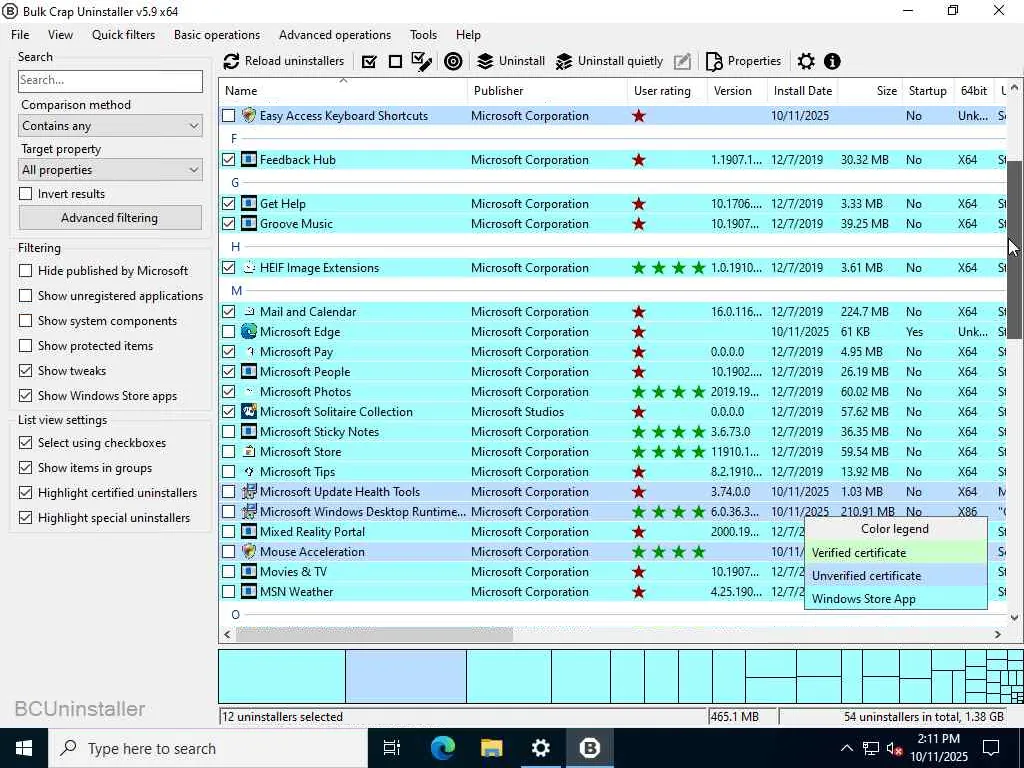Open the Target property dropdown
The width and height of the screenshot is (1024, 768).
coord(110,170)
